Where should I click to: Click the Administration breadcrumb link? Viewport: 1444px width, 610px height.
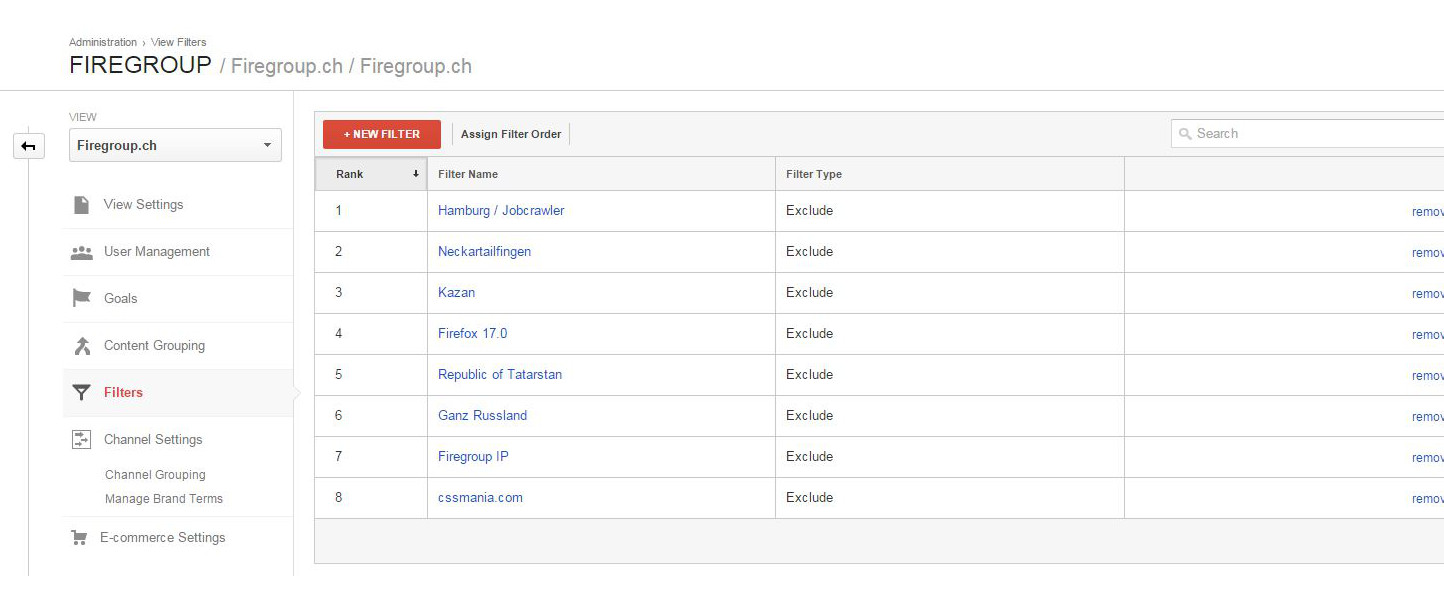(103, 42)
